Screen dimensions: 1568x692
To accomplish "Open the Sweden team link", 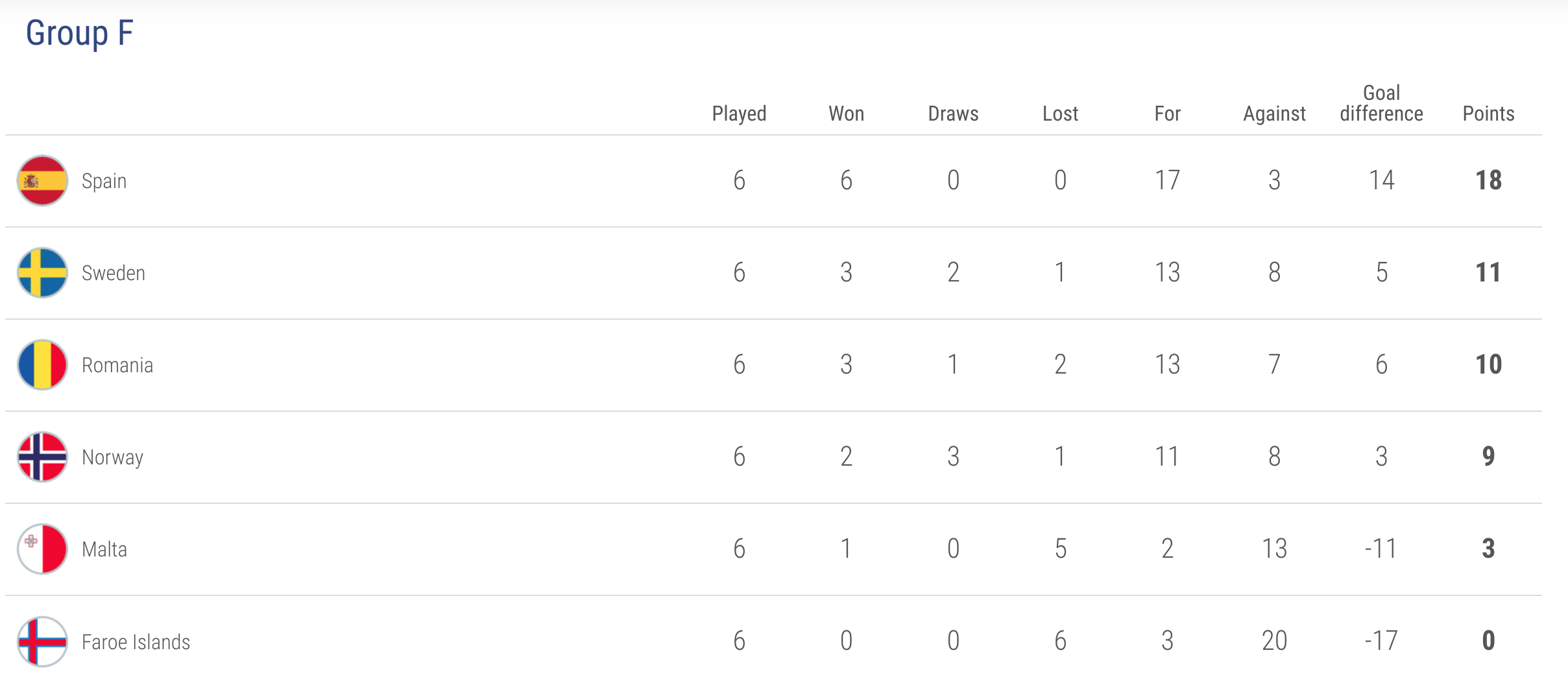I will click(x=114, y=273).
